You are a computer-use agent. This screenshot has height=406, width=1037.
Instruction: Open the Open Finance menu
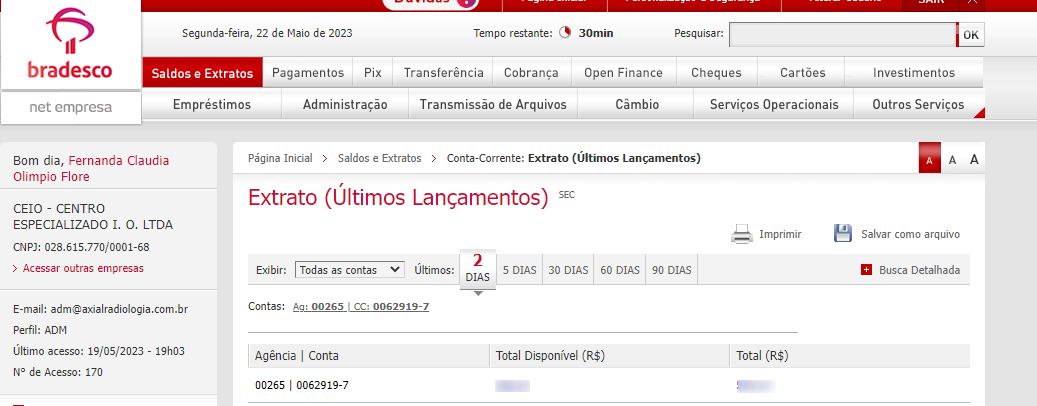[623, 73]
